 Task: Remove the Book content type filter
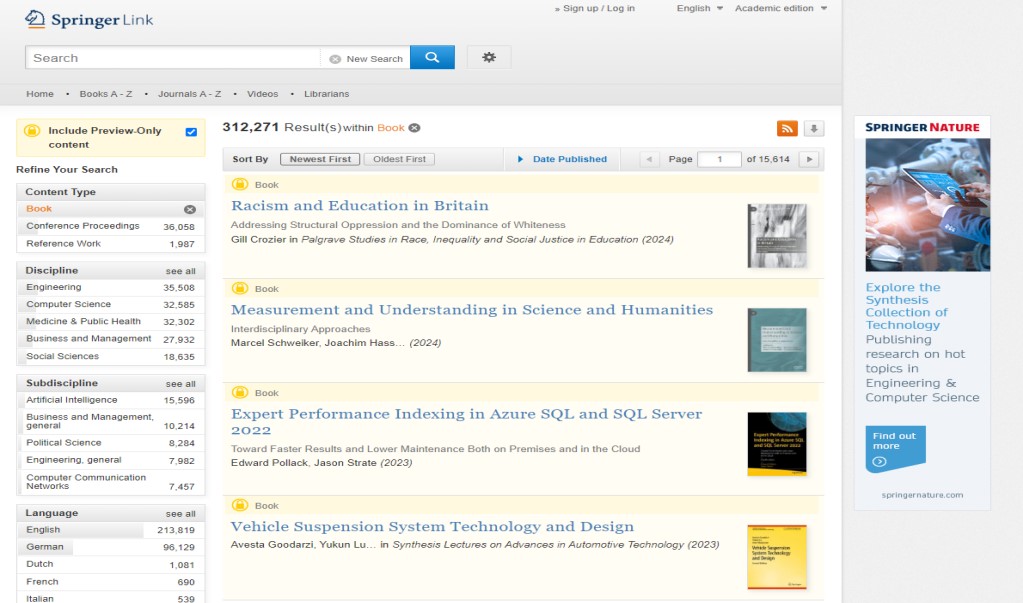tap(189, 209)
